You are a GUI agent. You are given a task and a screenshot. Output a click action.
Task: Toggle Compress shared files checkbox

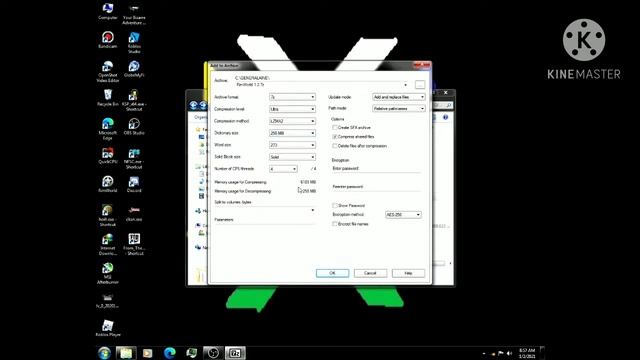point(335,137)
